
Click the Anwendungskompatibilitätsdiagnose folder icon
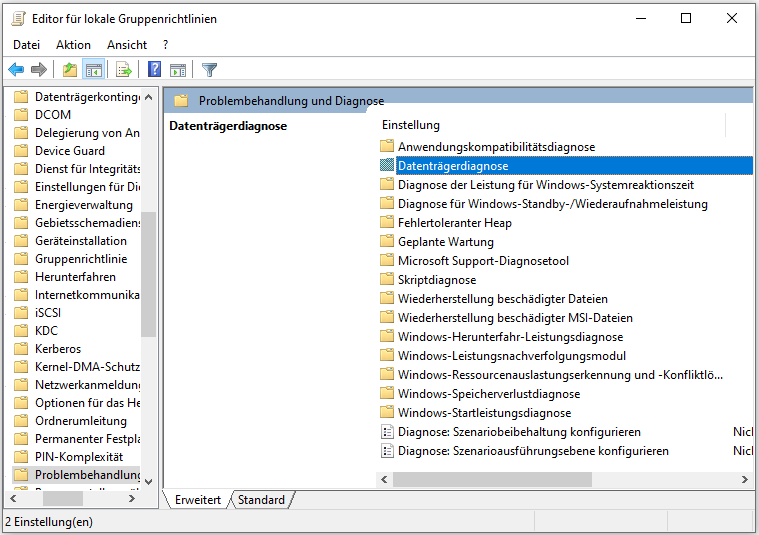[x=387, y=146]
